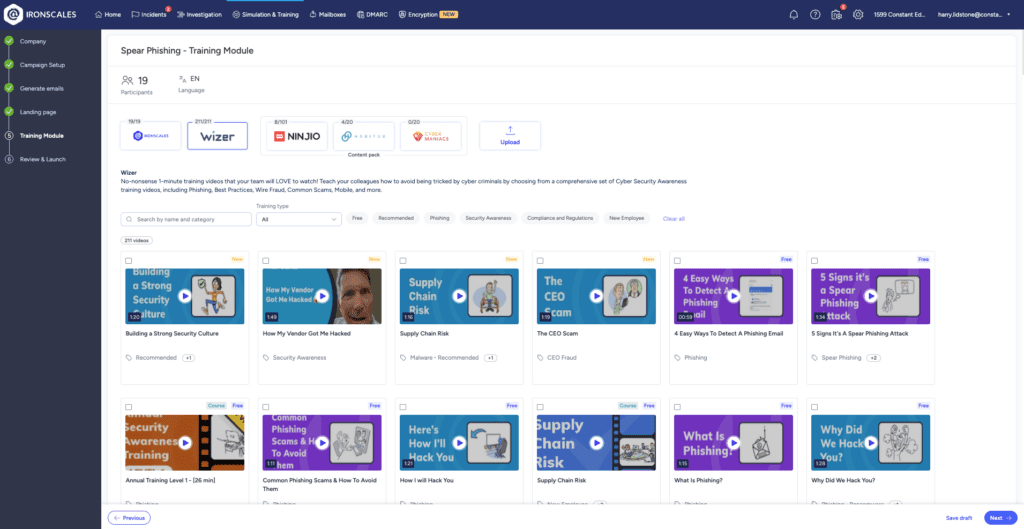Open settings gear icon
The width and height of the screenshot is (1024, 529).
point(858,14)
